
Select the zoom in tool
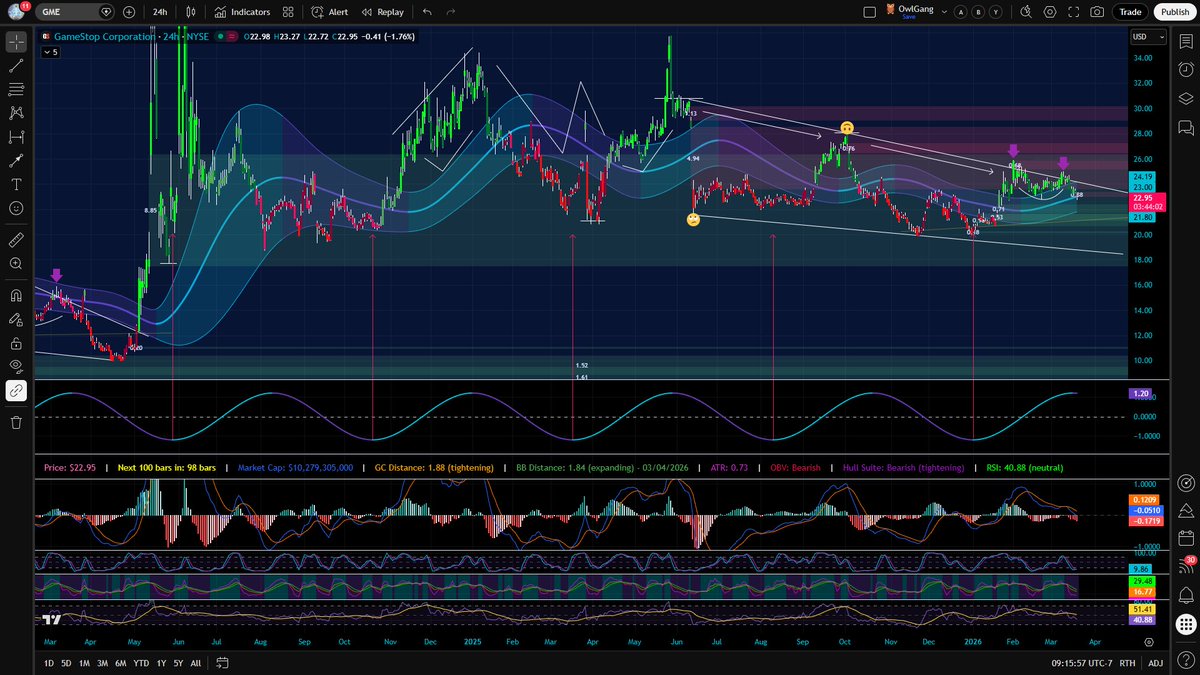coord(16,264)
